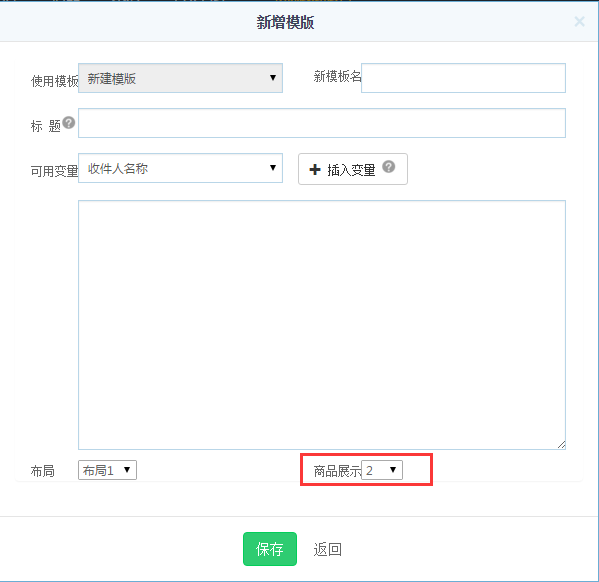Click inside the large template content textarea

pos(322,325)
